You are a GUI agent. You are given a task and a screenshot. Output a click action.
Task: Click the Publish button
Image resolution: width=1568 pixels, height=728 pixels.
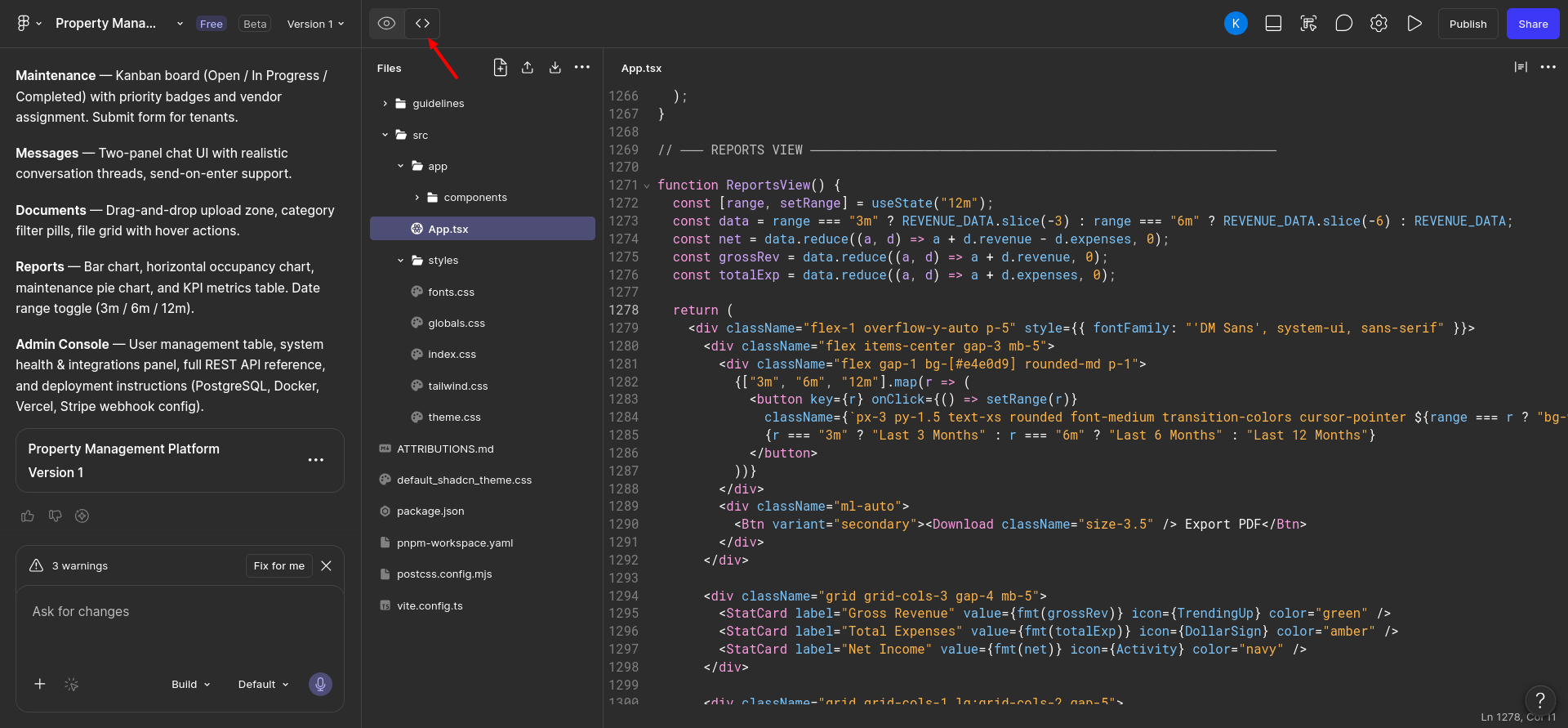1468,24
